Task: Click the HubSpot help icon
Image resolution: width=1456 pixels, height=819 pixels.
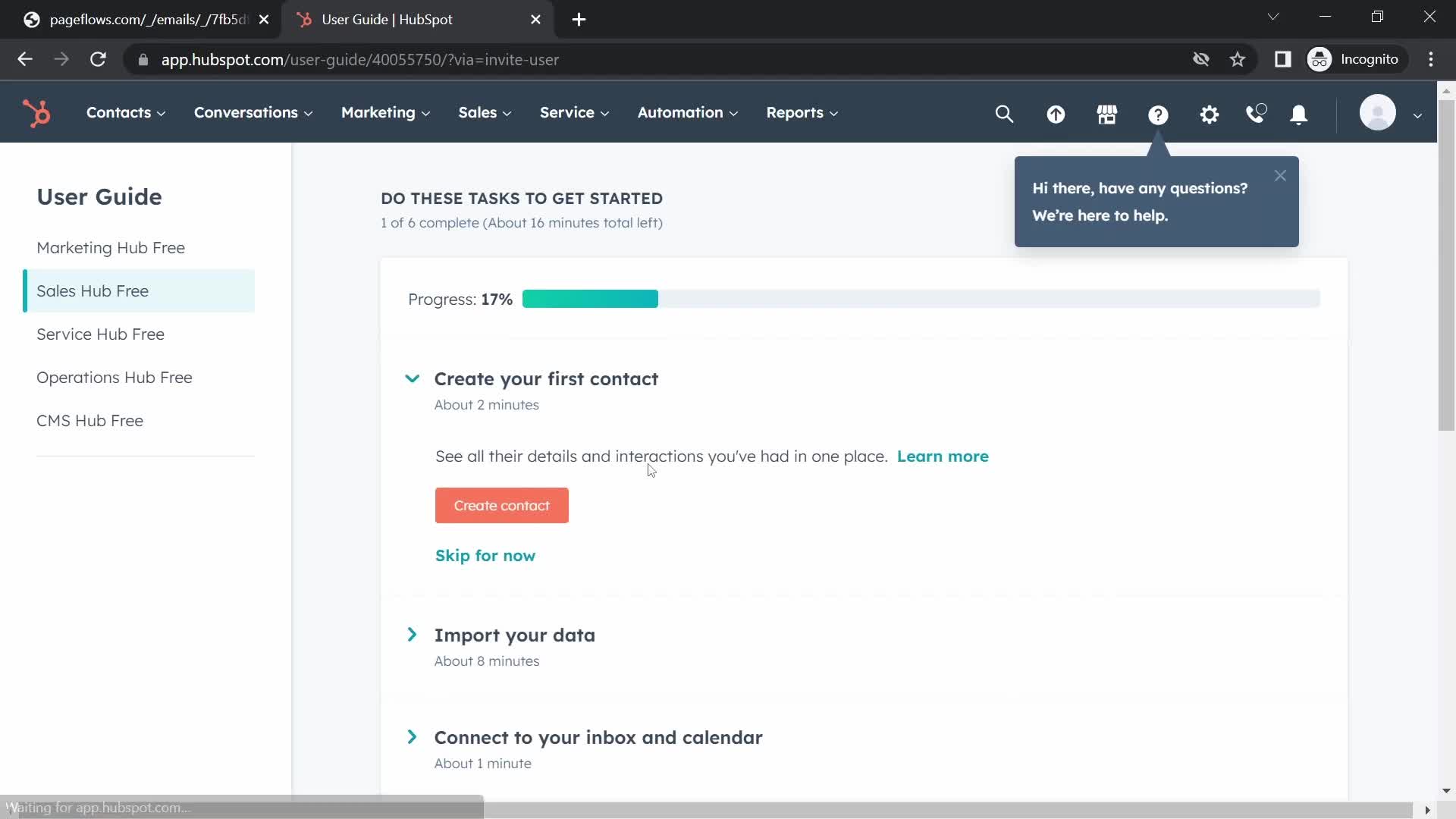Action: [1157, 113]
